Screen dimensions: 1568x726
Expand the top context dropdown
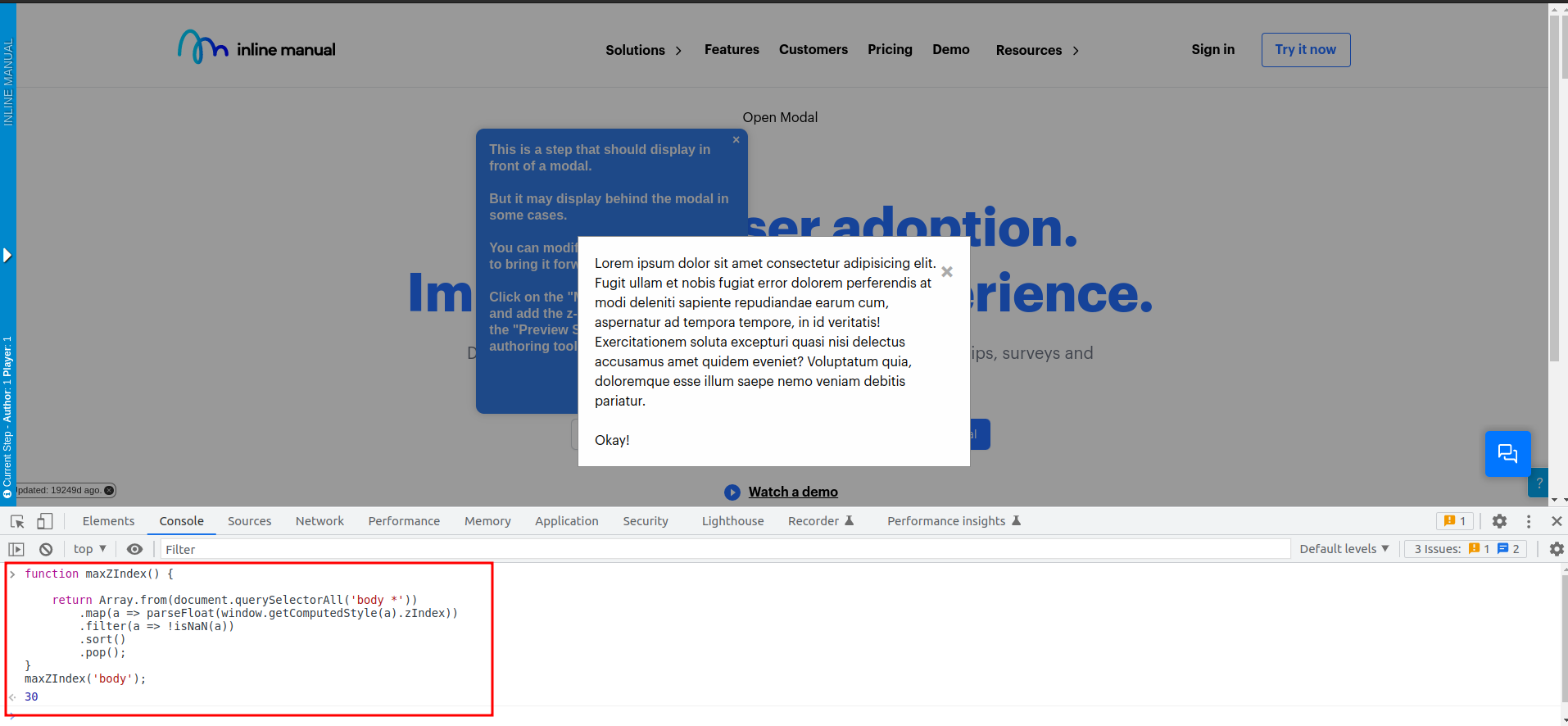pyautogui.click(x=90, y=549)
